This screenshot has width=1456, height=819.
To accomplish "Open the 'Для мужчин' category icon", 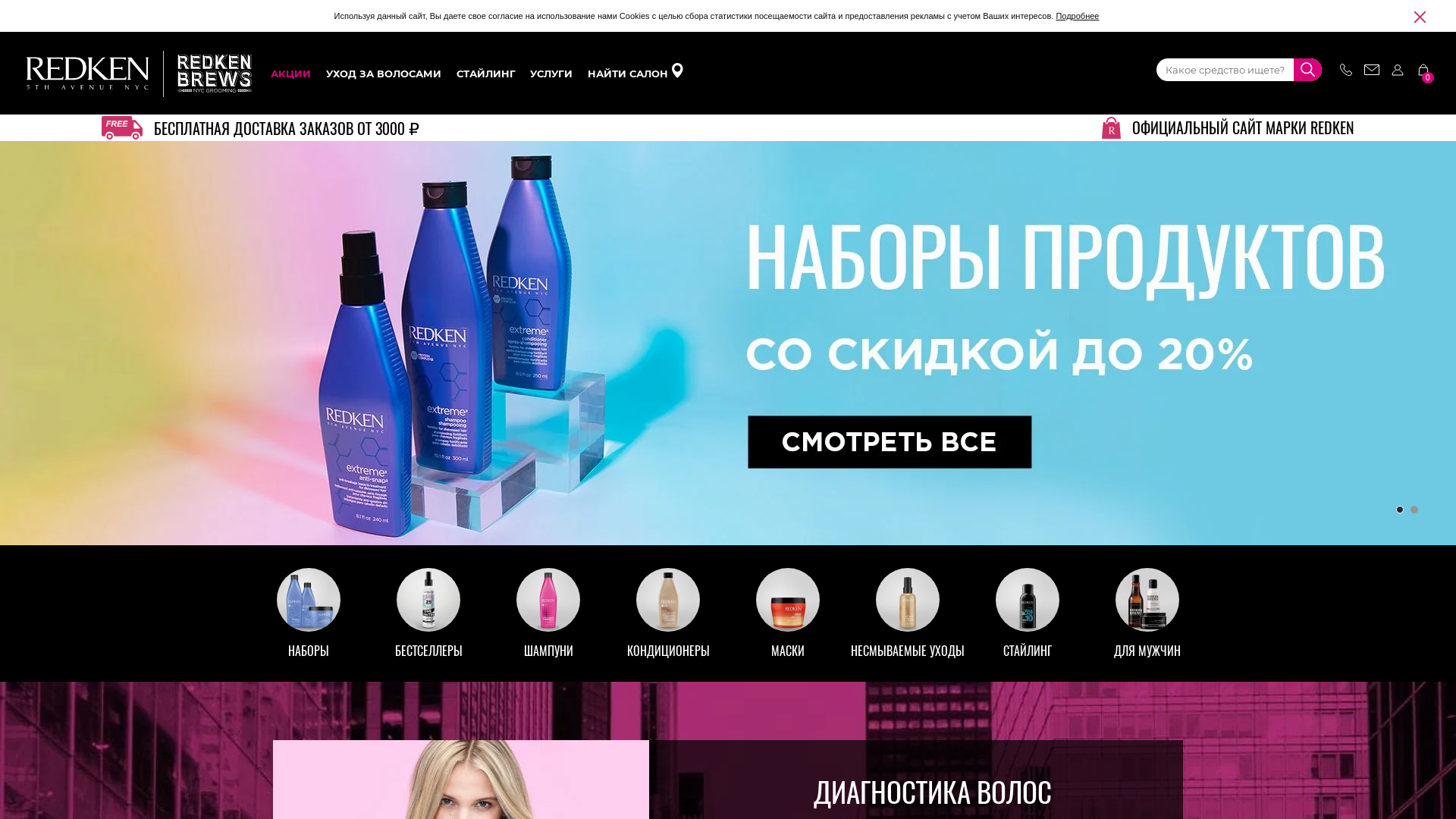I will (1147, 600).
